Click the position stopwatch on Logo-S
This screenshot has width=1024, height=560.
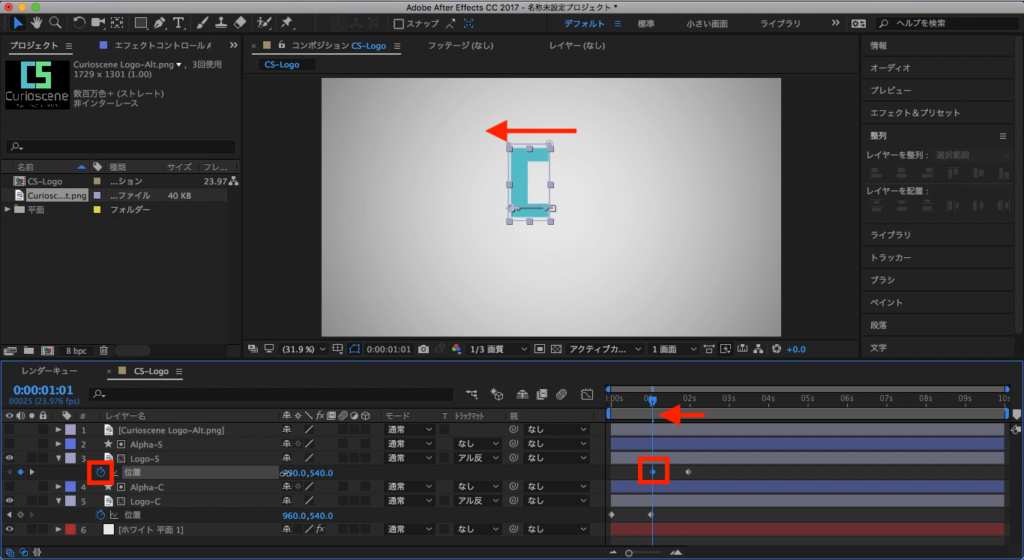click(101, 472)
